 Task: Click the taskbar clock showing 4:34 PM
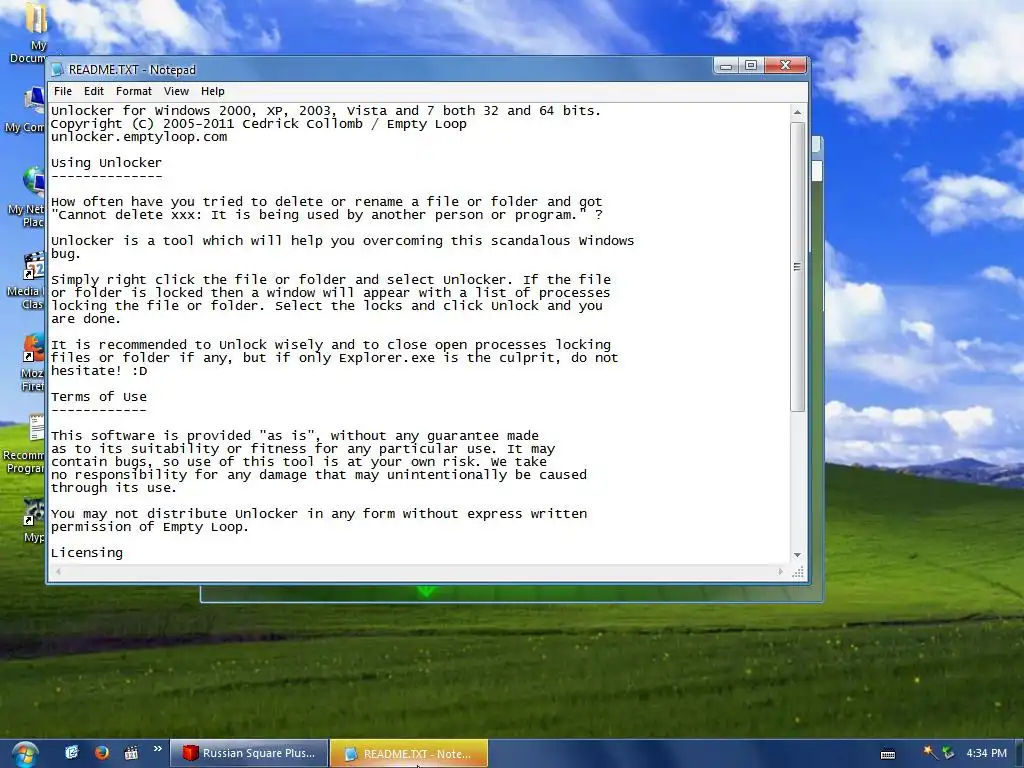986,753
